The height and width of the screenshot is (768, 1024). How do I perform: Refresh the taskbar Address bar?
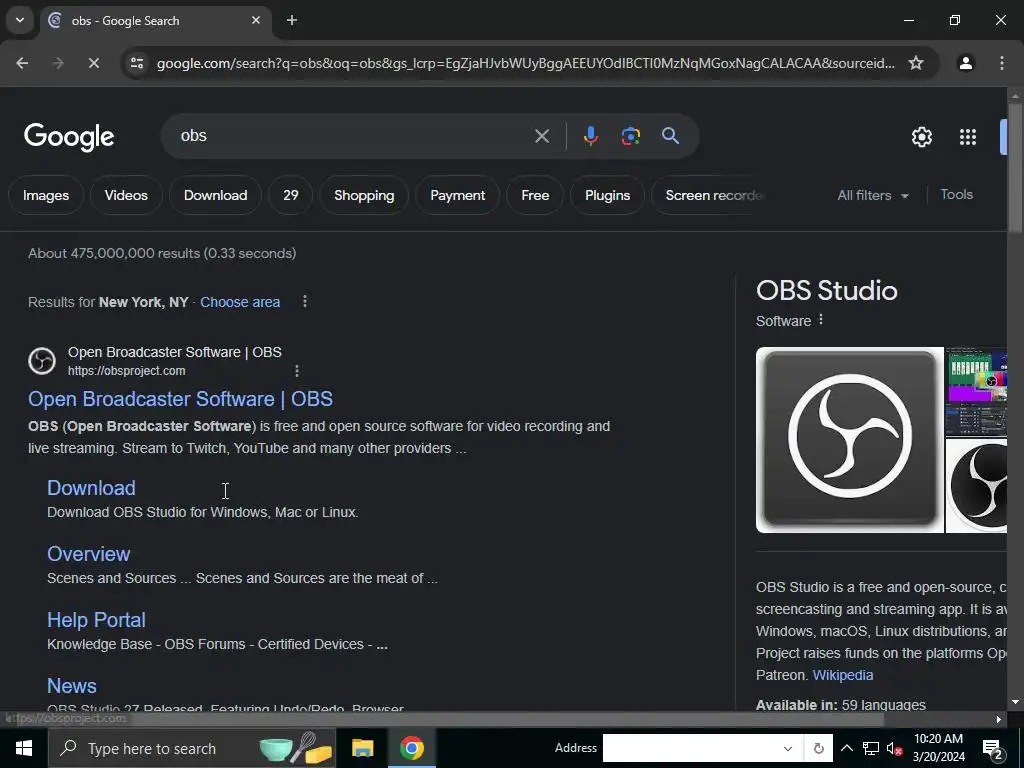click(x=818, y=748)
